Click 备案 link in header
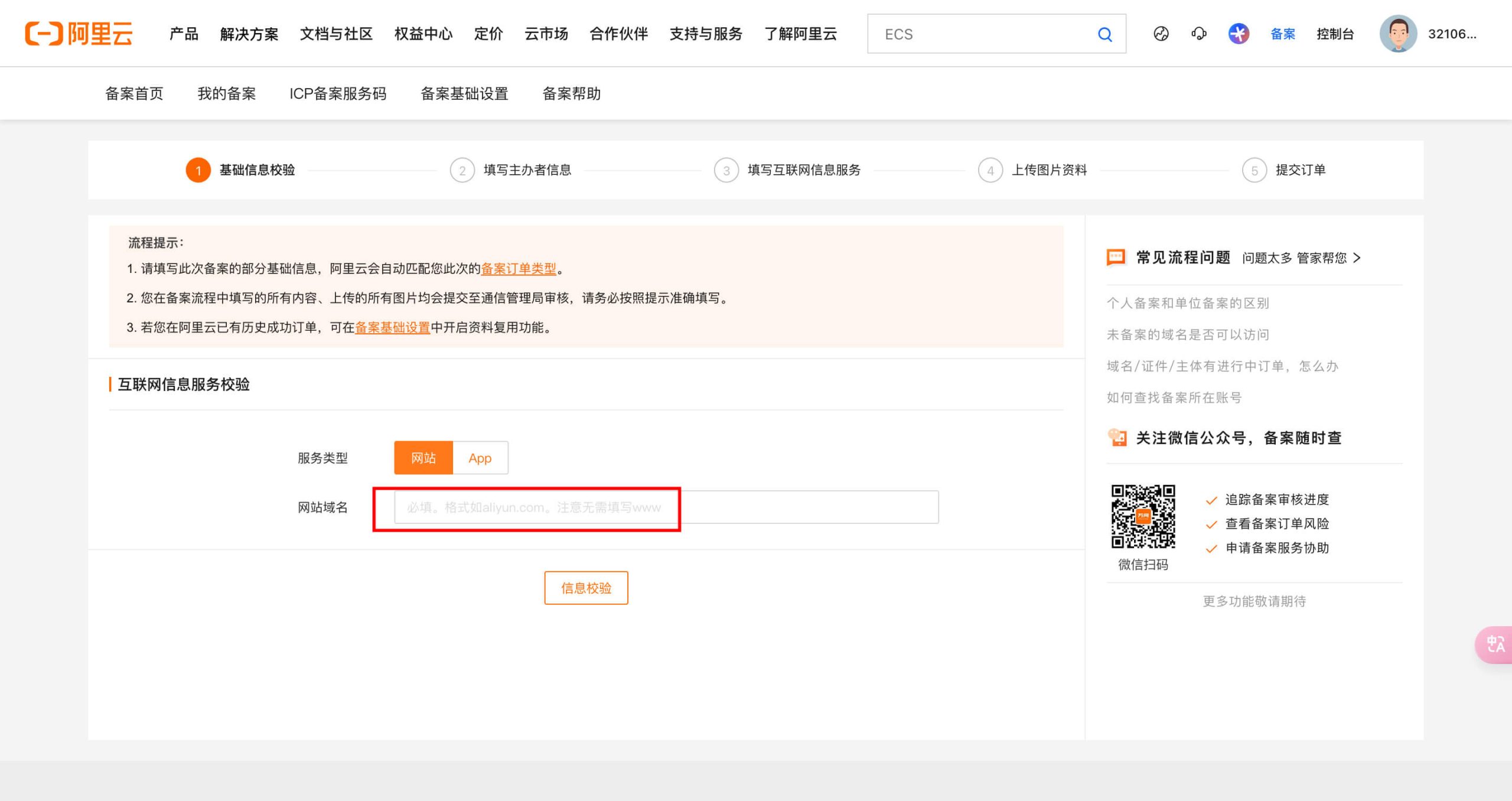This screenshot has height=801, width=1512. point(1283,34)
